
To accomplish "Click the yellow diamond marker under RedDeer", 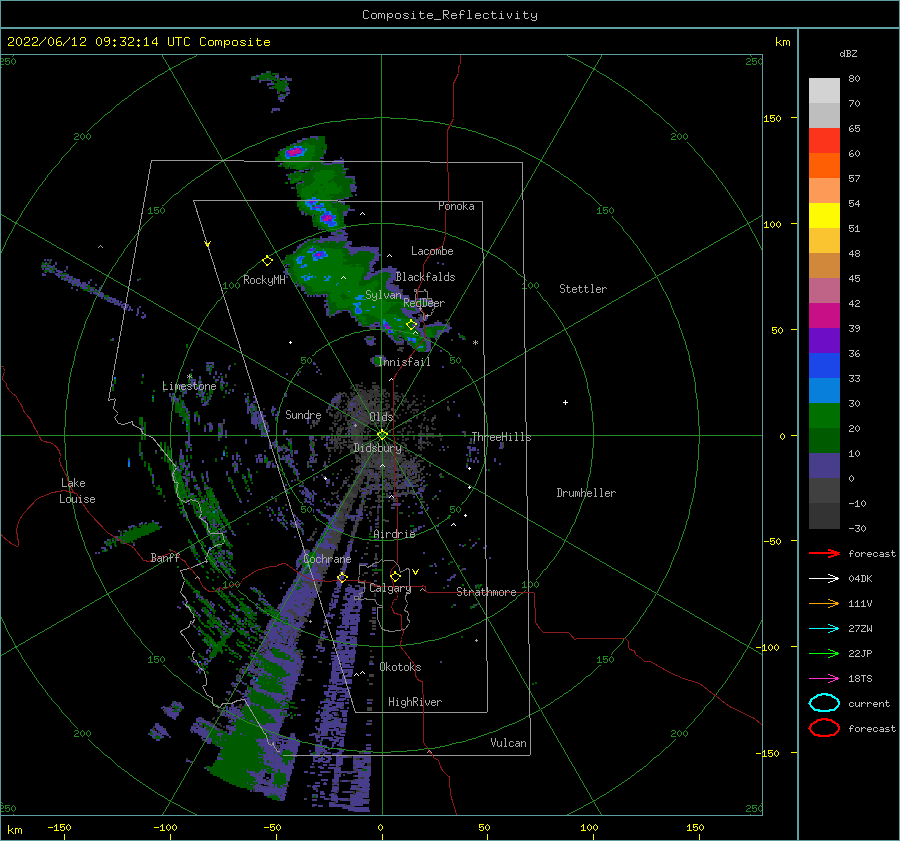I will [411, 325].
